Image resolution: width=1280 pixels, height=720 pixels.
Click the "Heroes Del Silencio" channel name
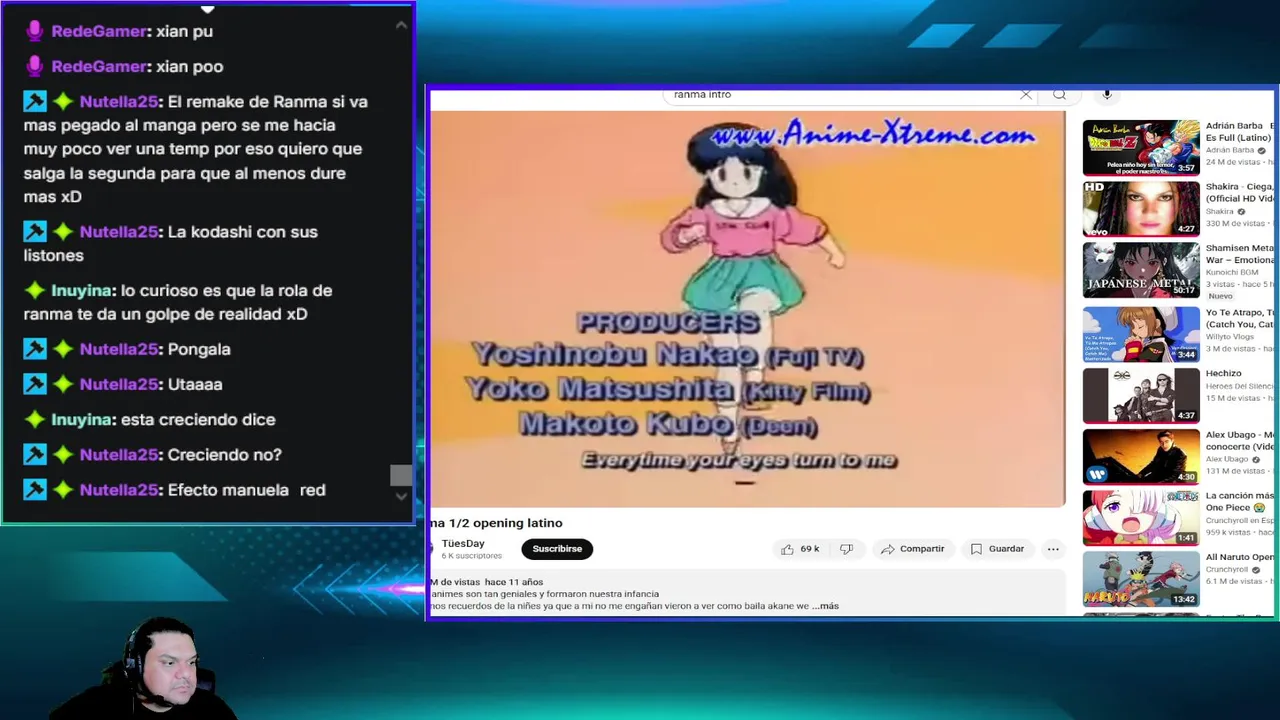coord(1240,386)
